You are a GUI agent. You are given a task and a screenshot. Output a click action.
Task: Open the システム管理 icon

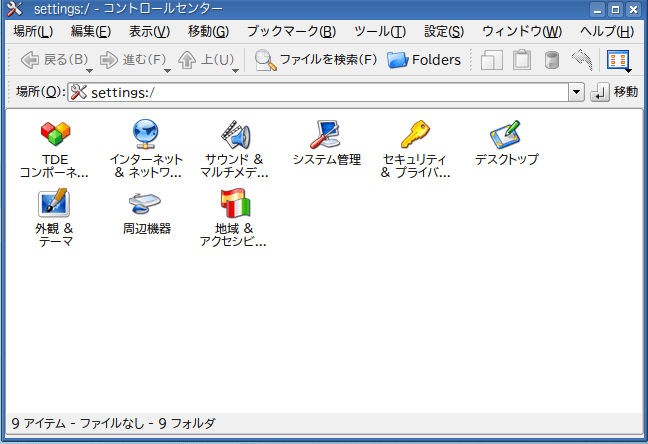click(325, 134)
